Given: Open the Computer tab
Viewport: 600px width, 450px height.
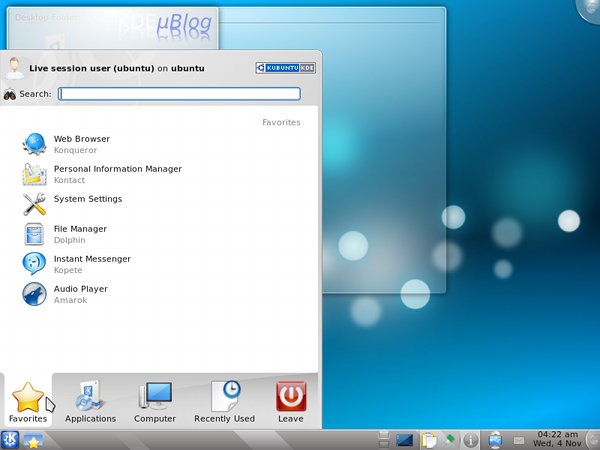Looking at the screenshot, I should point(155,402).
